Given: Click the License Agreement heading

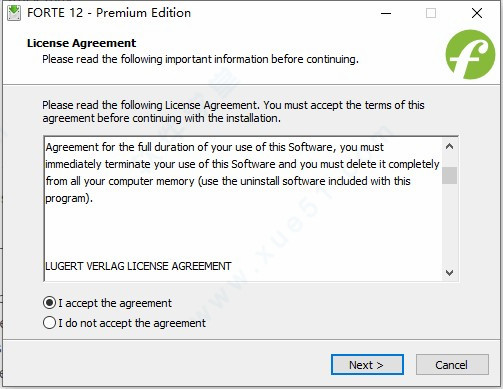Looking at the screenshot, I should [x=81, y=43].
